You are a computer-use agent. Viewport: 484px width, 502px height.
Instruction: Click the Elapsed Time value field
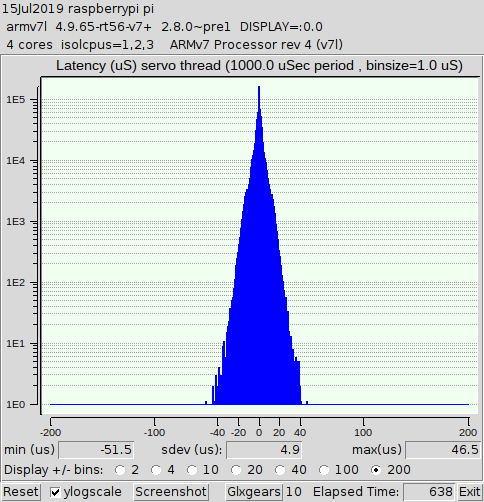(x=429, y=492)
